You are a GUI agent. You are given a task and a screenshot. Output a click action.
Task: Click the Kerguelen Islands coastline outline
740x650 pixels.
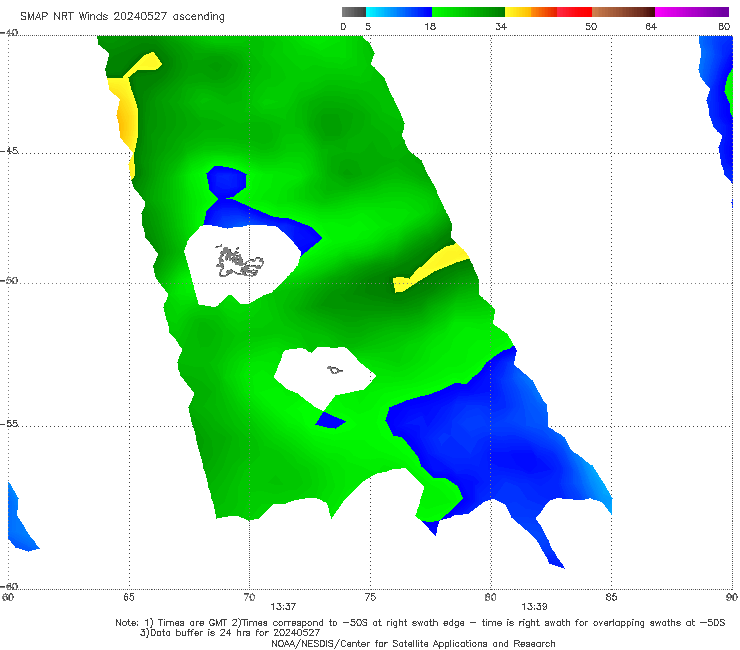click(x=239, y=261)
